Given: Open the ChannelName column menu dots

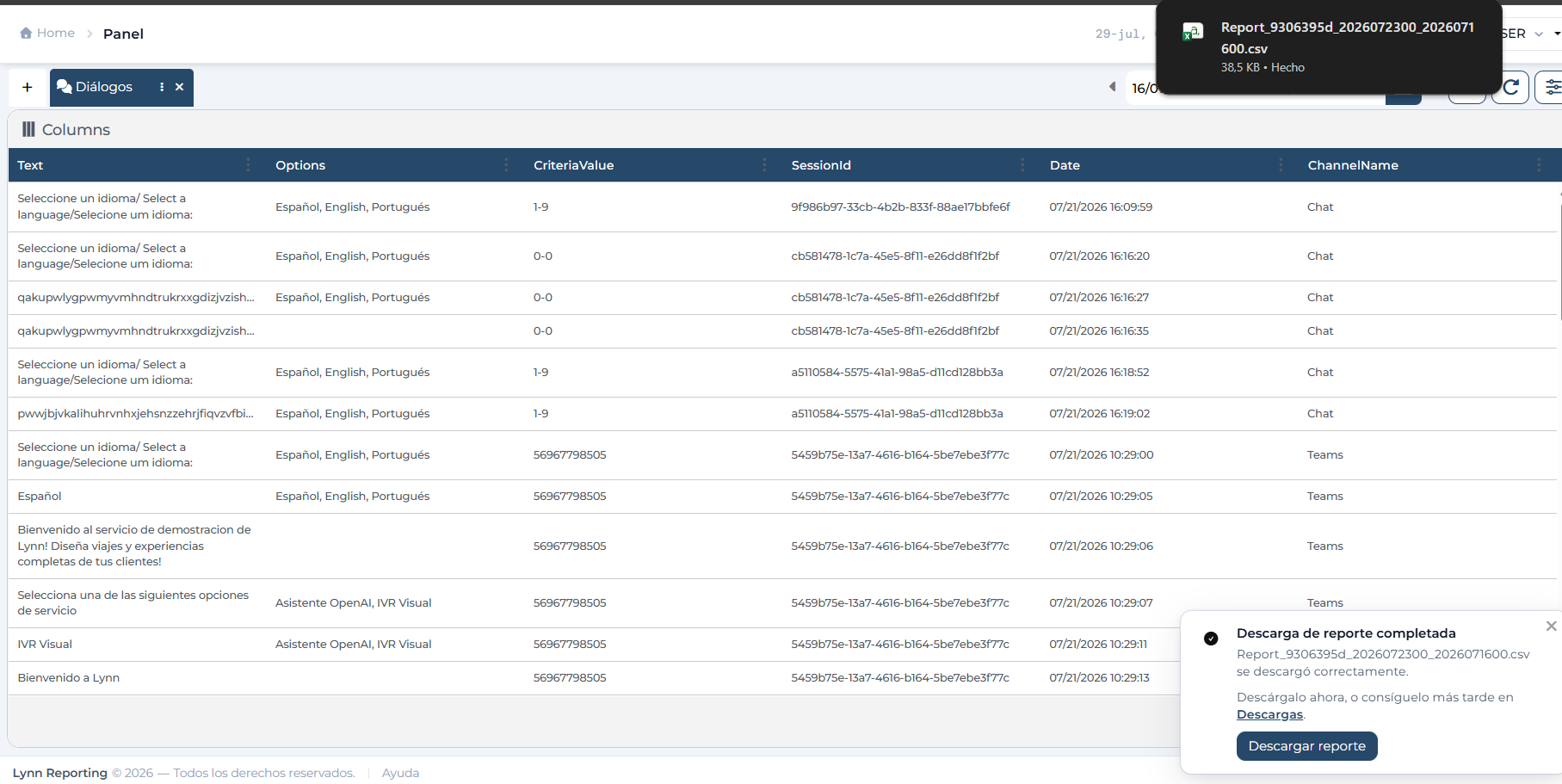Looking at the screenshot, I should click(x=1539, y=165).
